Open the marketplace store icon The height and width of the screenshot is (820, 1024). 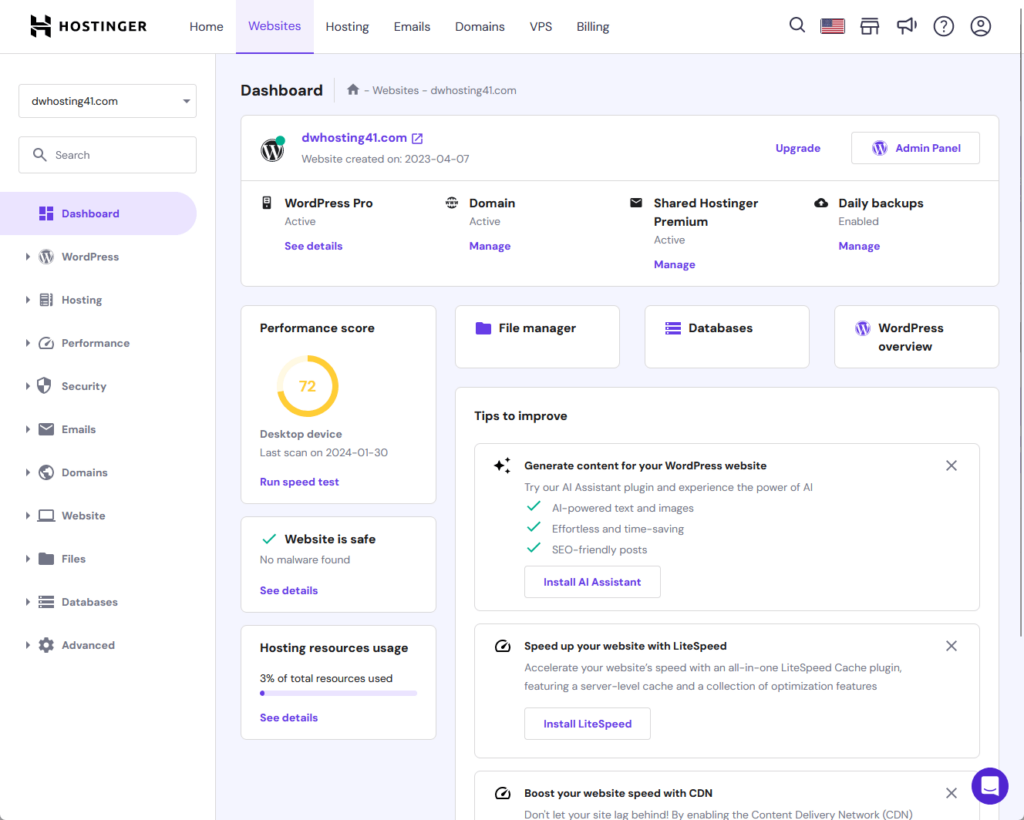[869, 26]
